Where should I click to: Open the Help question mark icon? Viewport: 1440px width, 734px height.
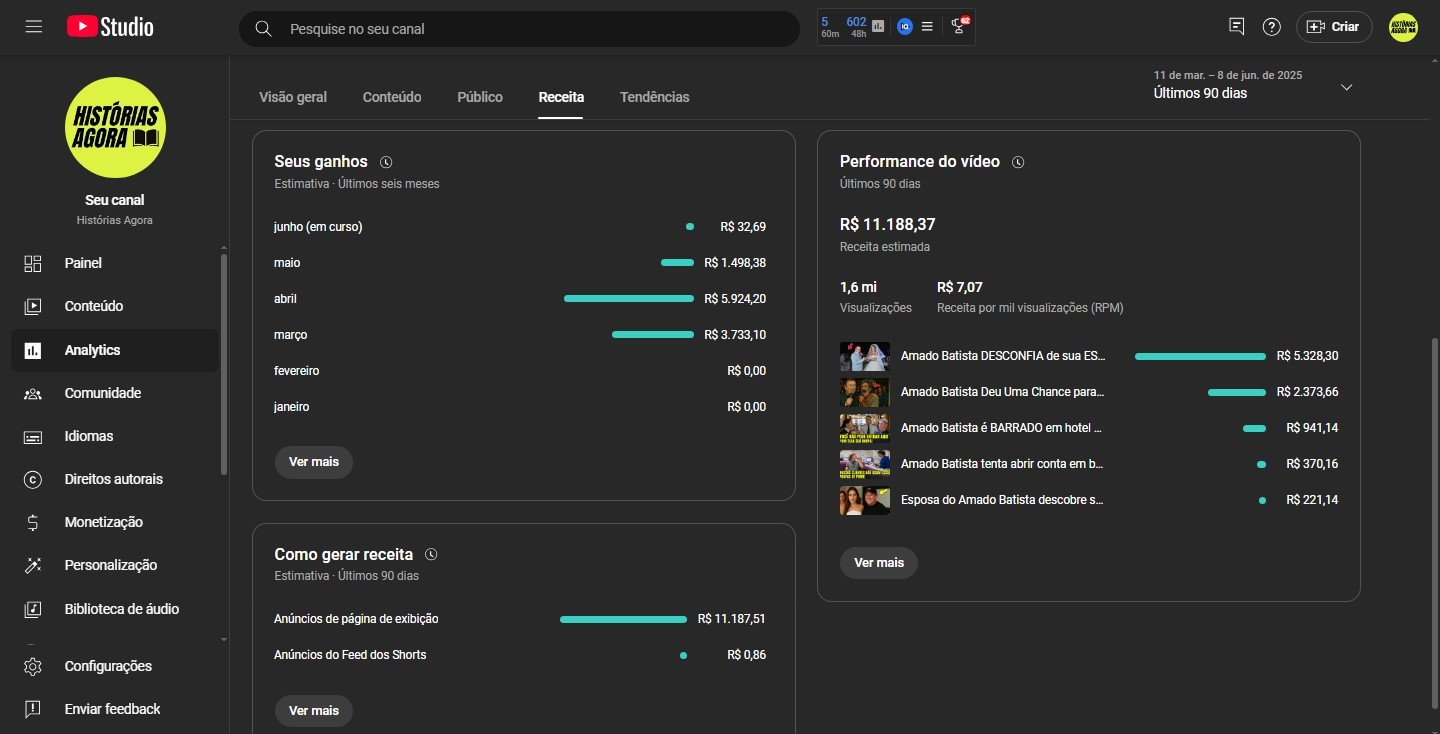tap(1271, 27)
